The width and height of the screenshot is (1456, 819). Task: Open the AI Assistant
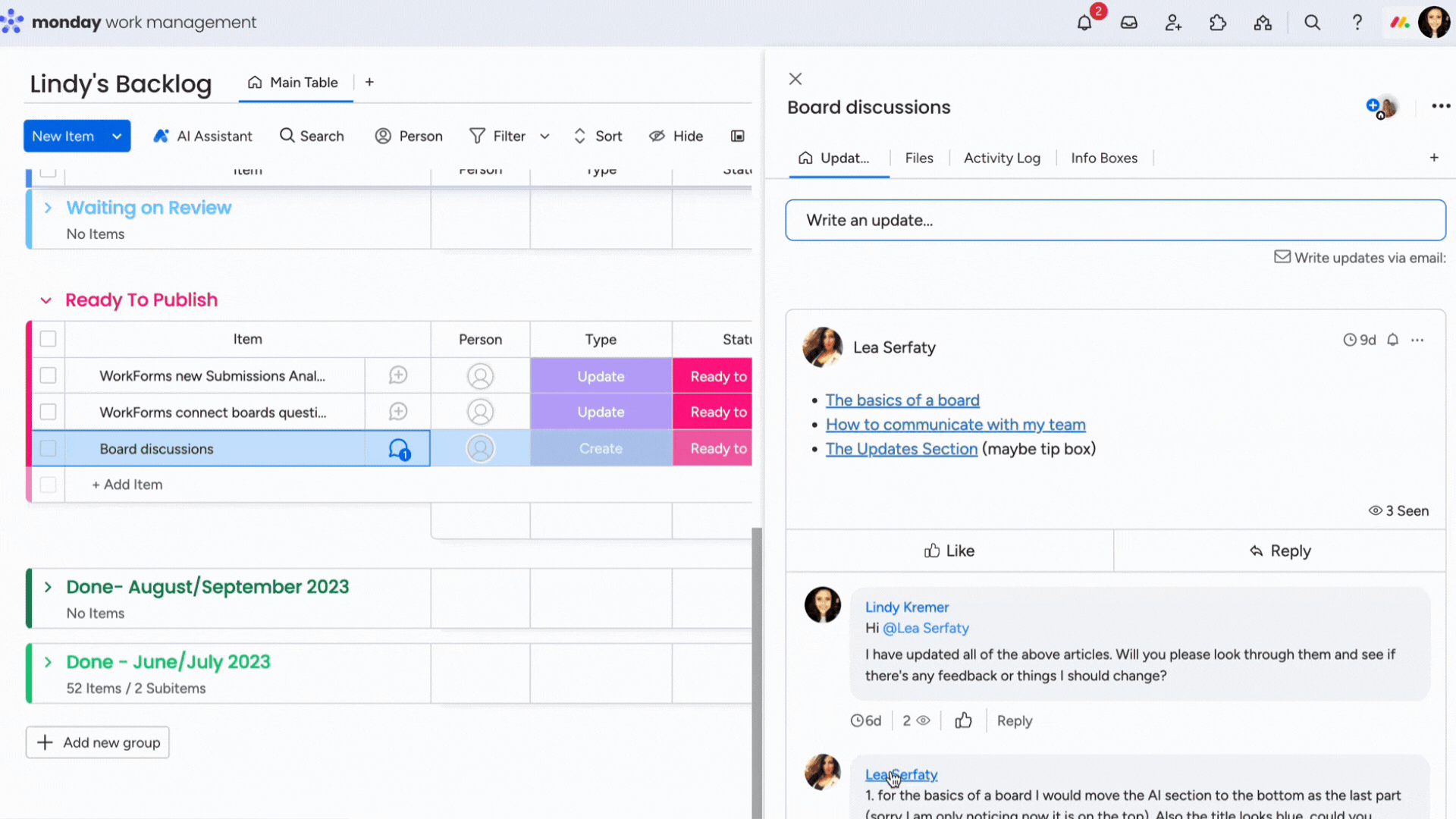coord(202,136)
